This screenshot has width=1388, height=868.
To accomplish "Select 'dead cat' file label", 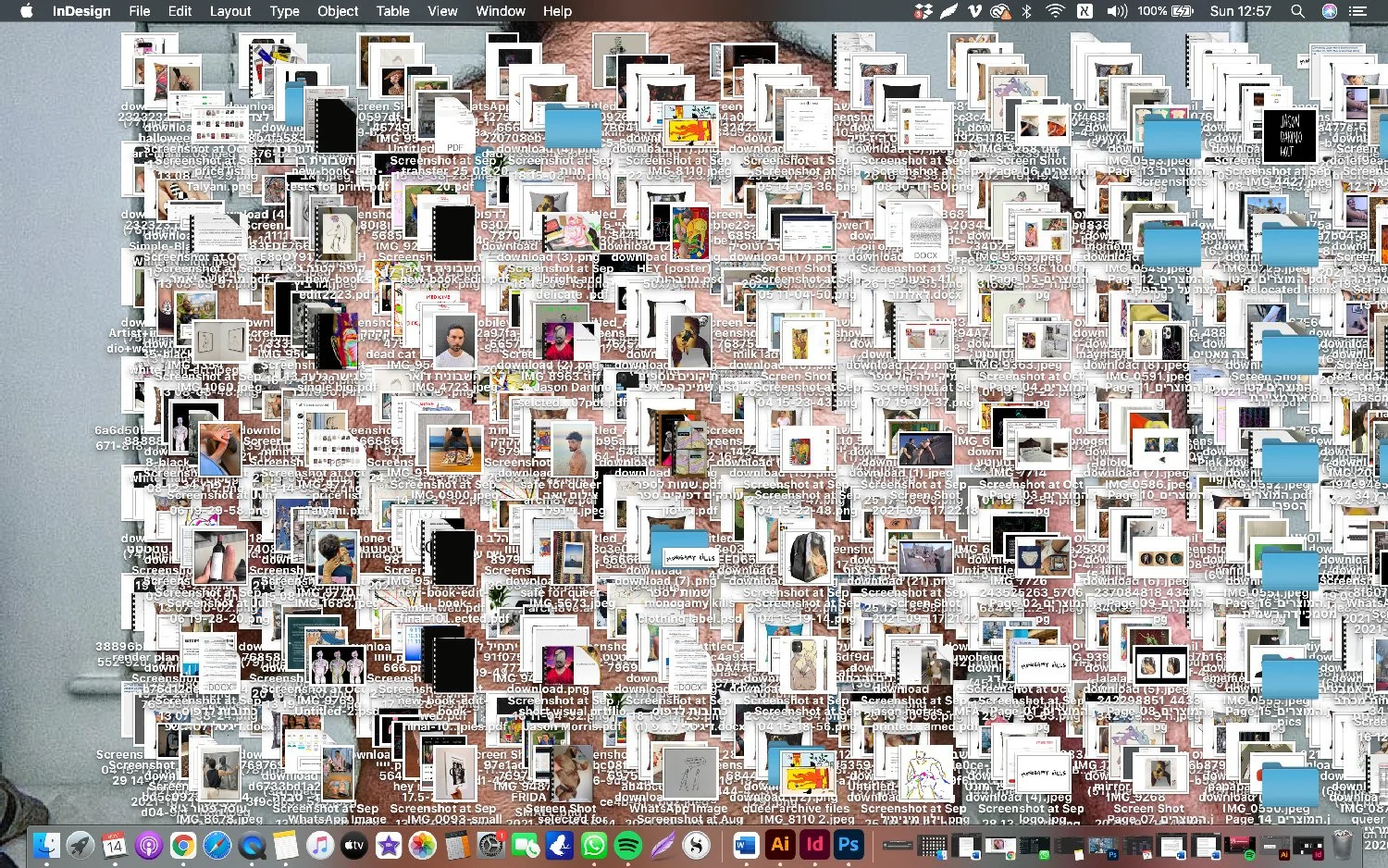I will [x=391, y=353].
